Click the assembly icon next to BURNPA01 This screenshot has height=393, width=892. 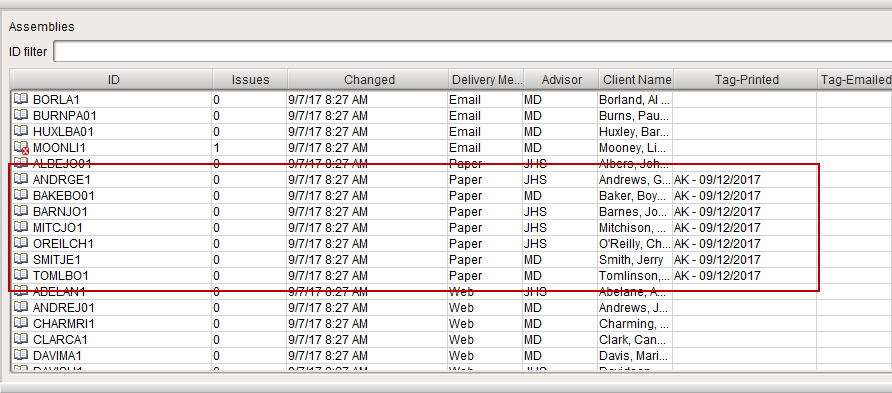[21, 115]
